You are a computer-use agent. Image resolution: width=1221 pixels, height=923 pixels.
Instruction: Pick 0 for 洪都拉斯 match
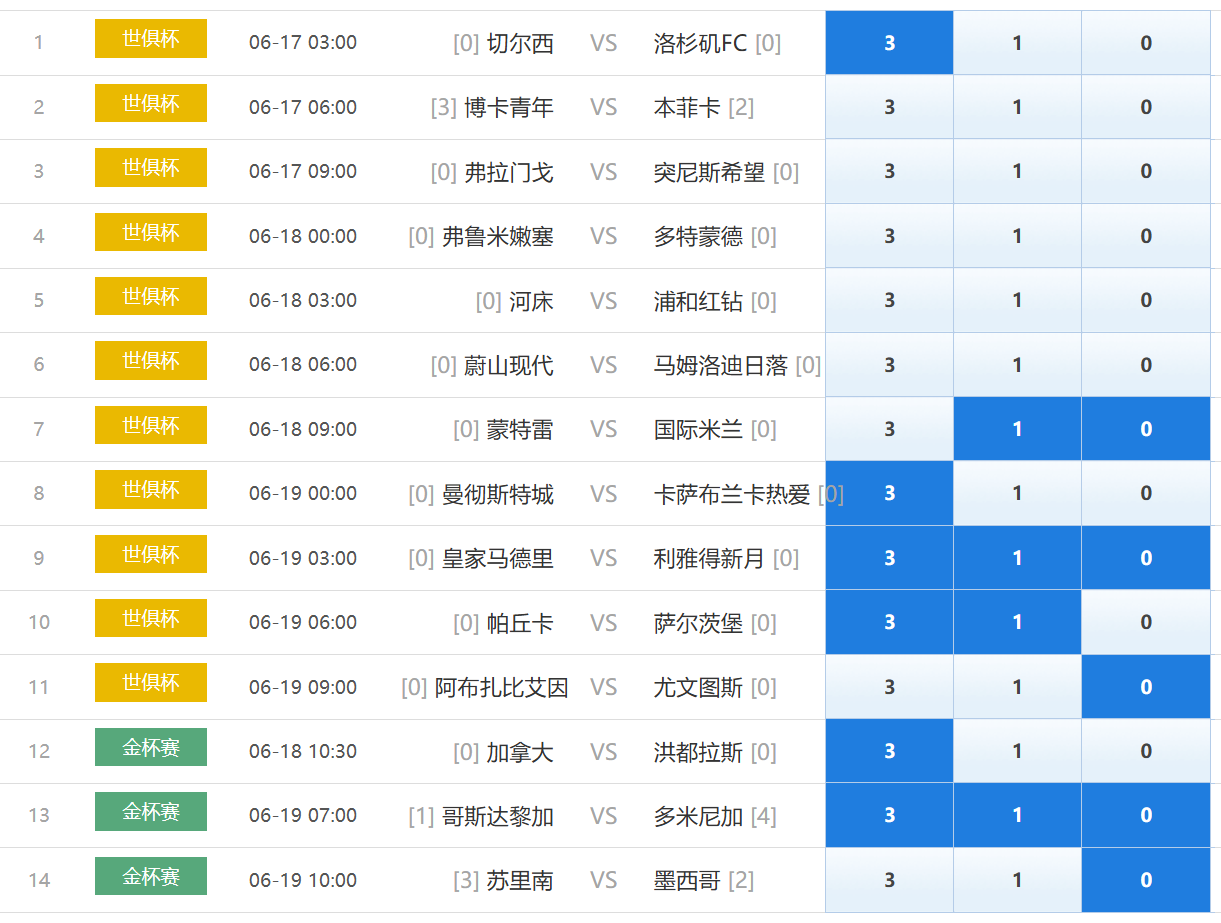pyautogui.click(x=1146, y=751)
